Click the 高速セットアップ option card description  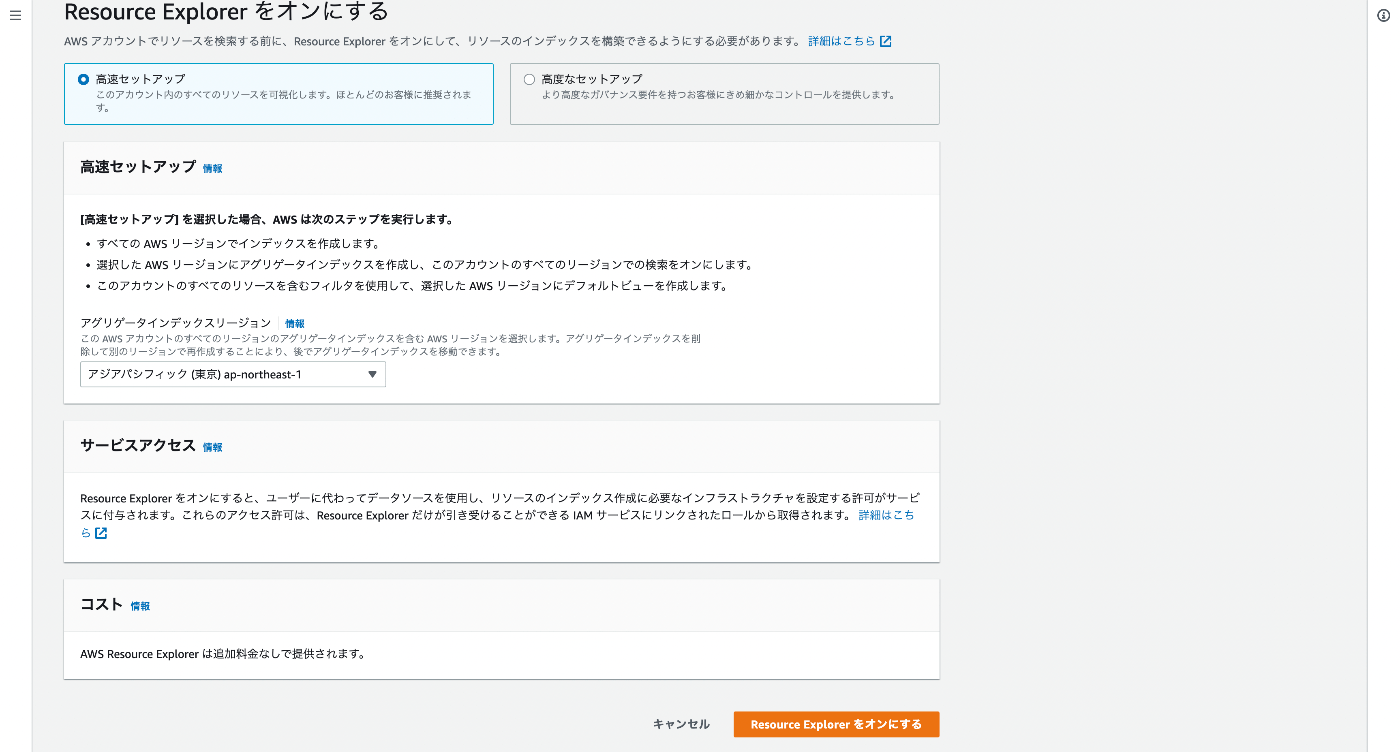[284, 101]
